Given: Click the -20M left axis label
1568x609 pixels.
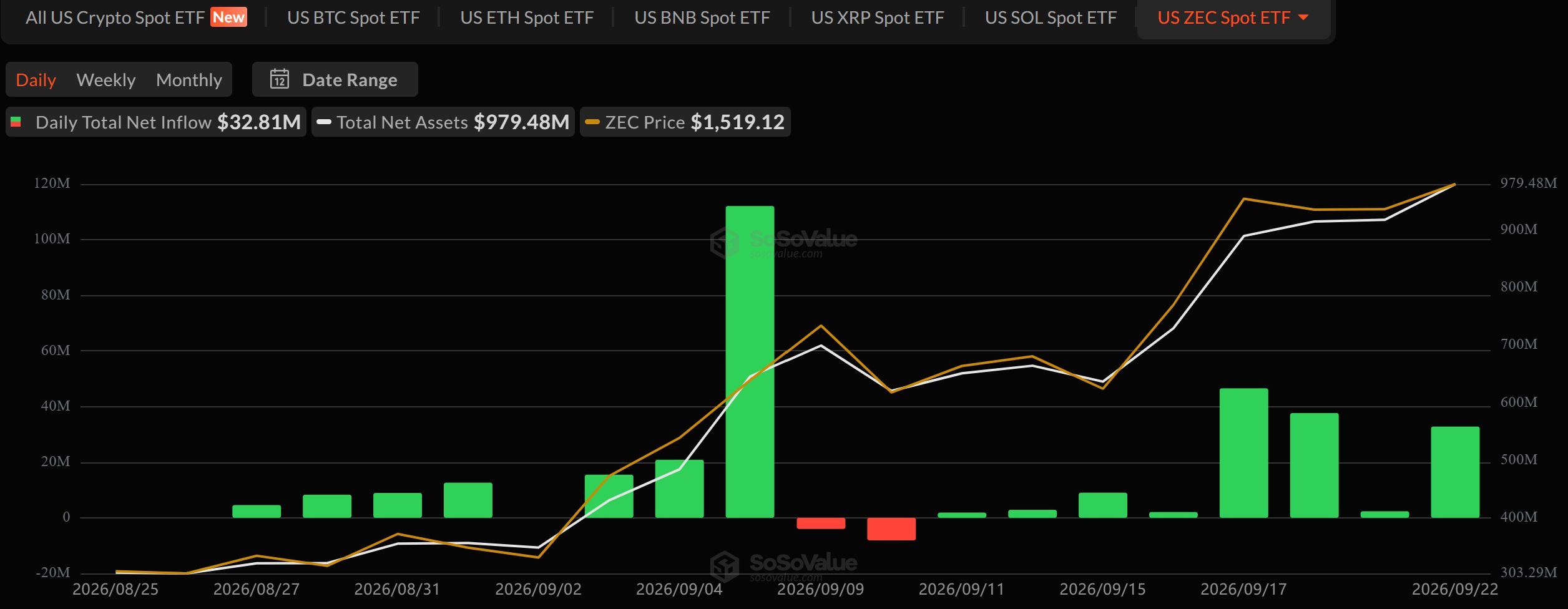Looking at the screenshot, I should [52, 572].
